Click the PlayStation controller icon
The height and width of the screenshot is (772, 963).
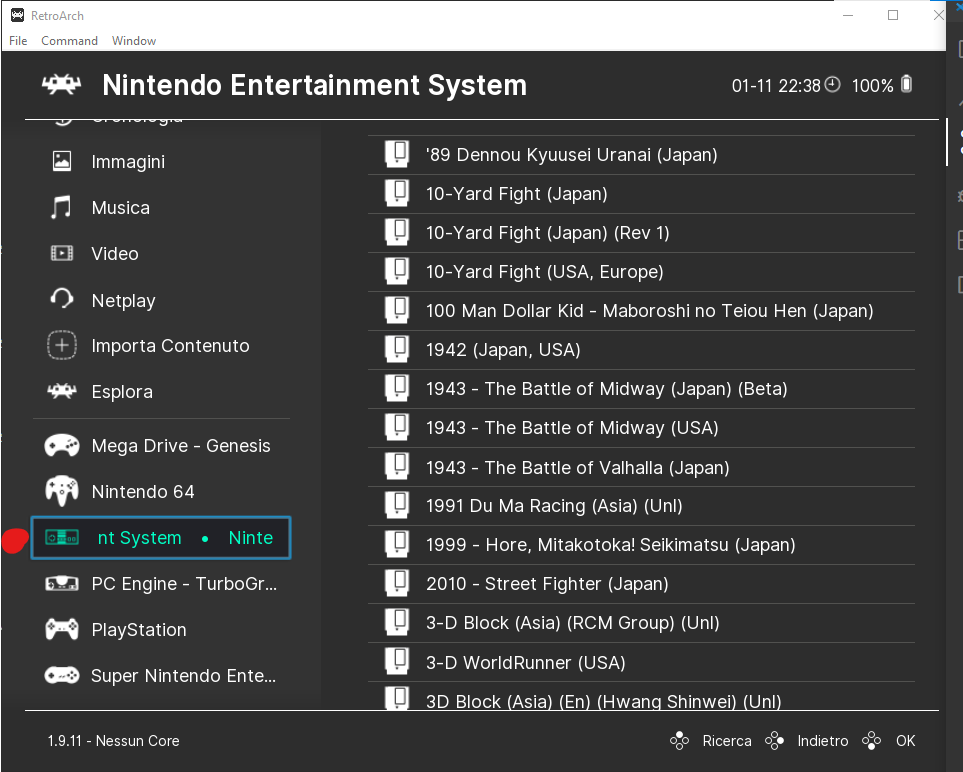pyautogui.click(x=61, y=630)
